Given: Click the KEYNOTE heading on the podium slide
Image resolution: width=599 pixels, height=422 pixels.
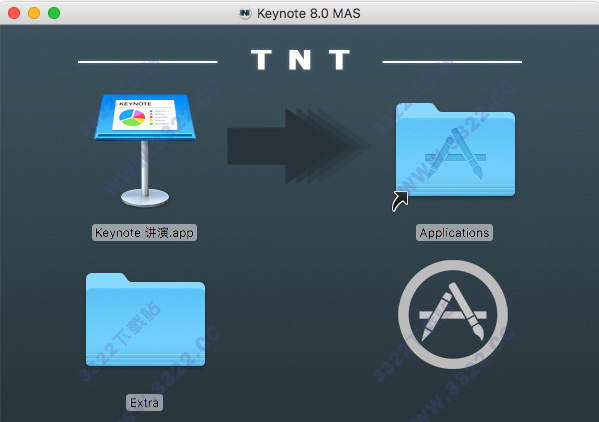Looking at the screenshot, I should 135,104.
